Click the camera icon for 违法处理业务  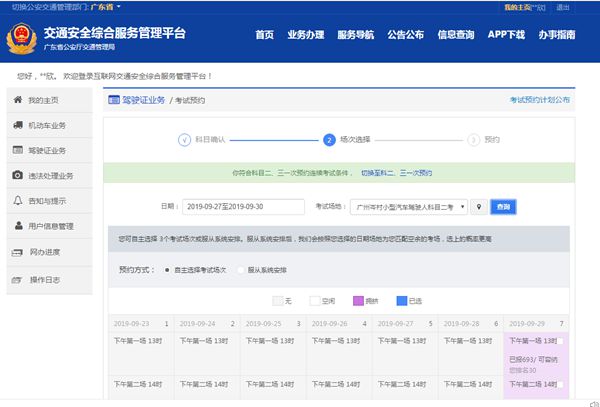[18, 175]
